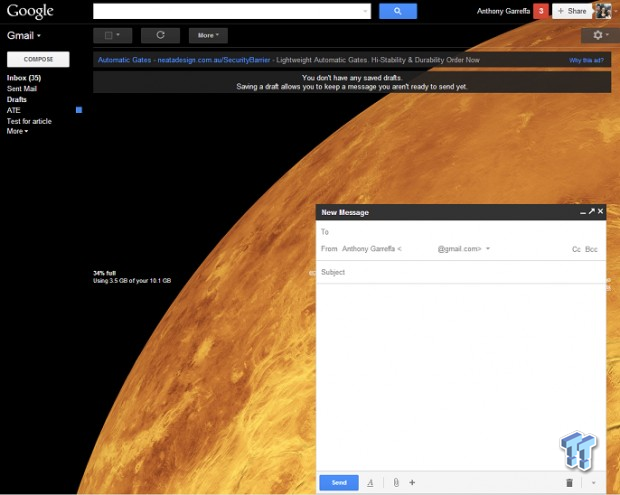Image resolution: width=620 pixels, height=495 pixels.
Task: Open more options arrow beside trash
Action: point(594,483)
